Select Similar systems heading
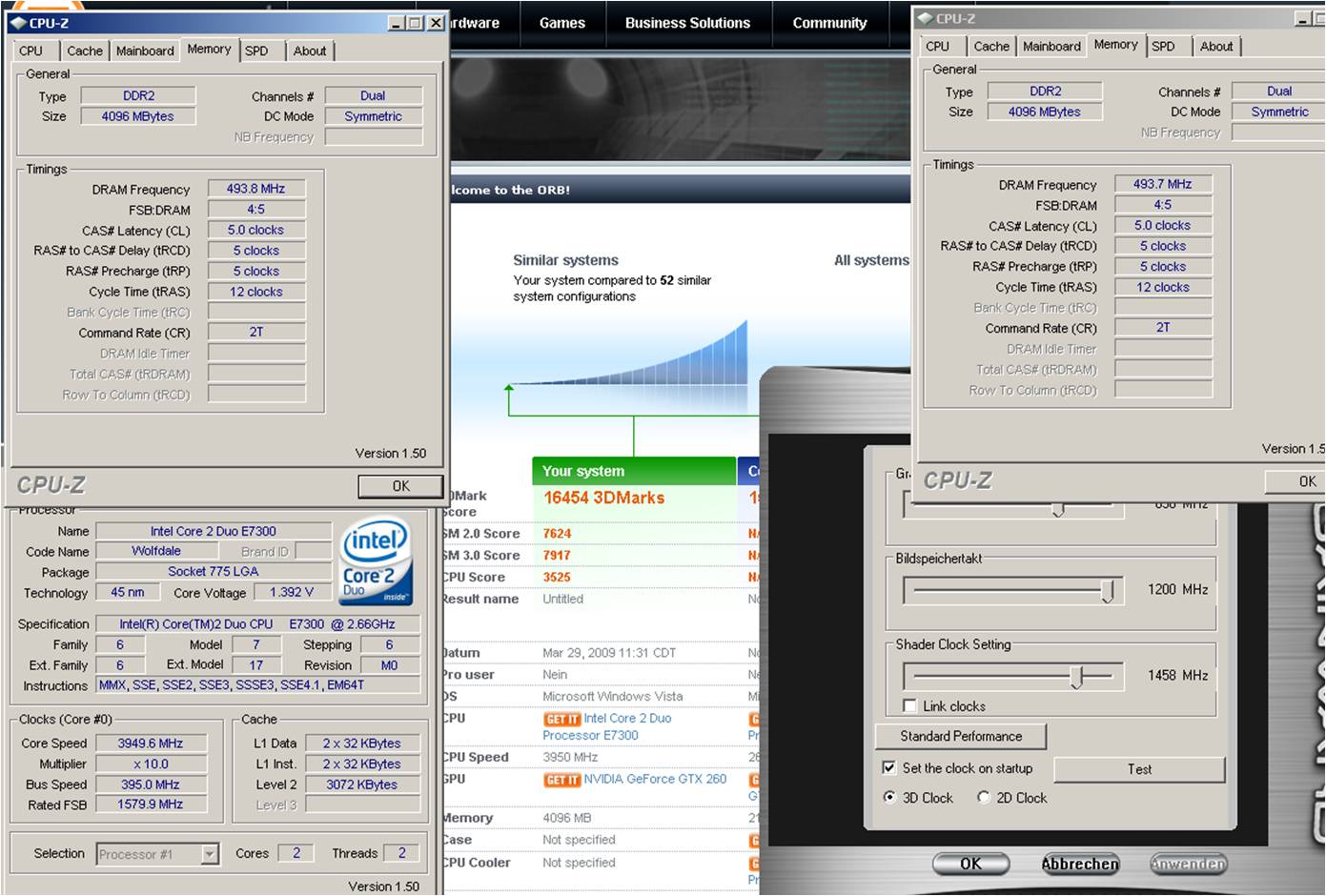This screenshot has width=1326, height=896. click(x=565, y=260)
